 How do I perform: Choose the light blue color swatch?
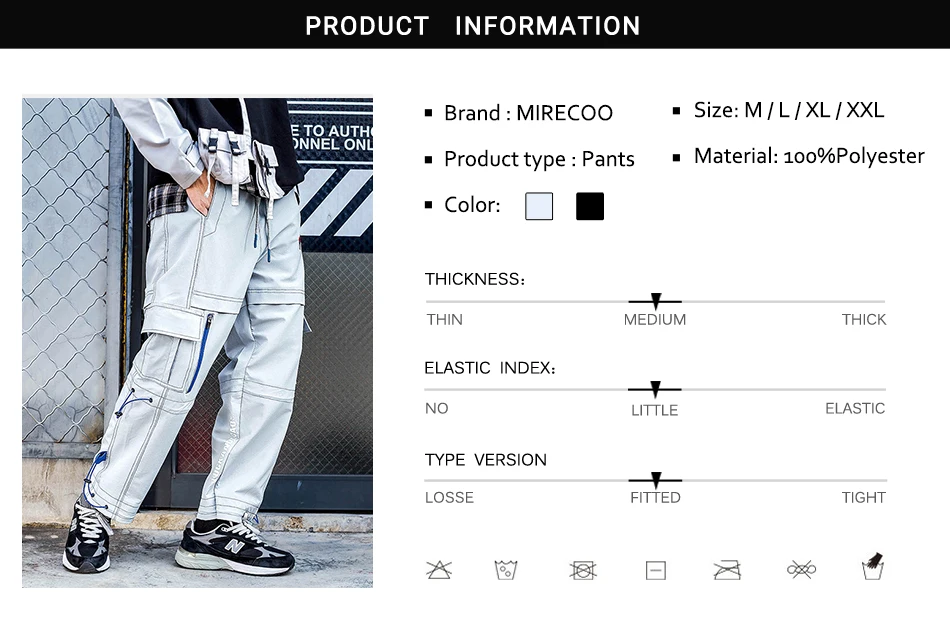tap(539, 206)
